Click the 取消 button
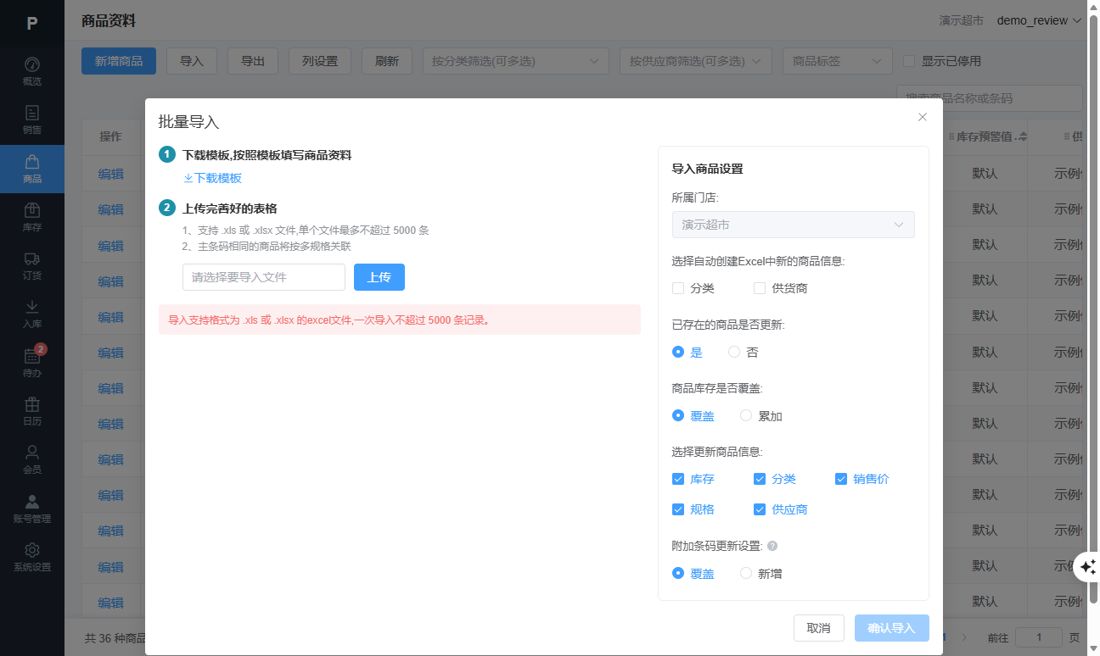1100x656 pixels. tap(819, 628)
